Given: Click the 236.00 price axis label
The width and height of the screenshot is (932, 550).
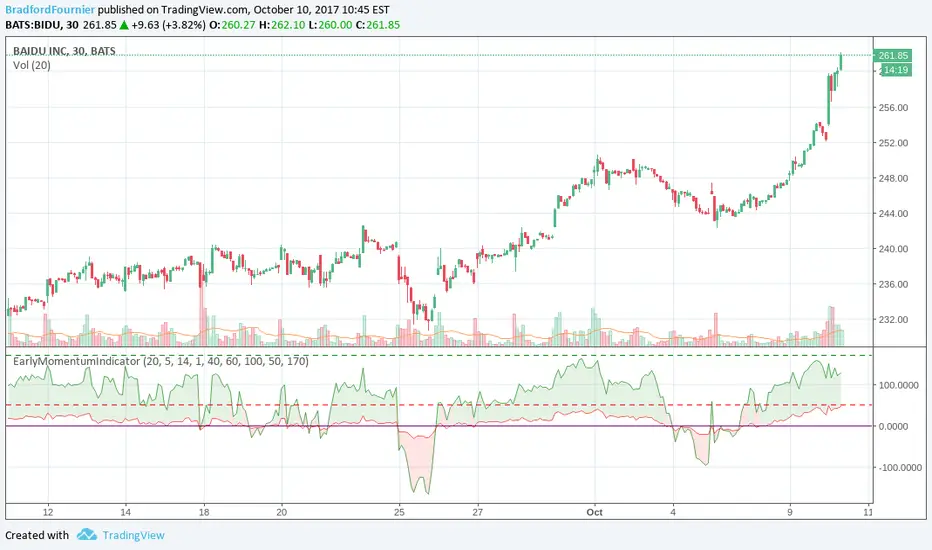Looking at the screenshot, I should [893, 284].
